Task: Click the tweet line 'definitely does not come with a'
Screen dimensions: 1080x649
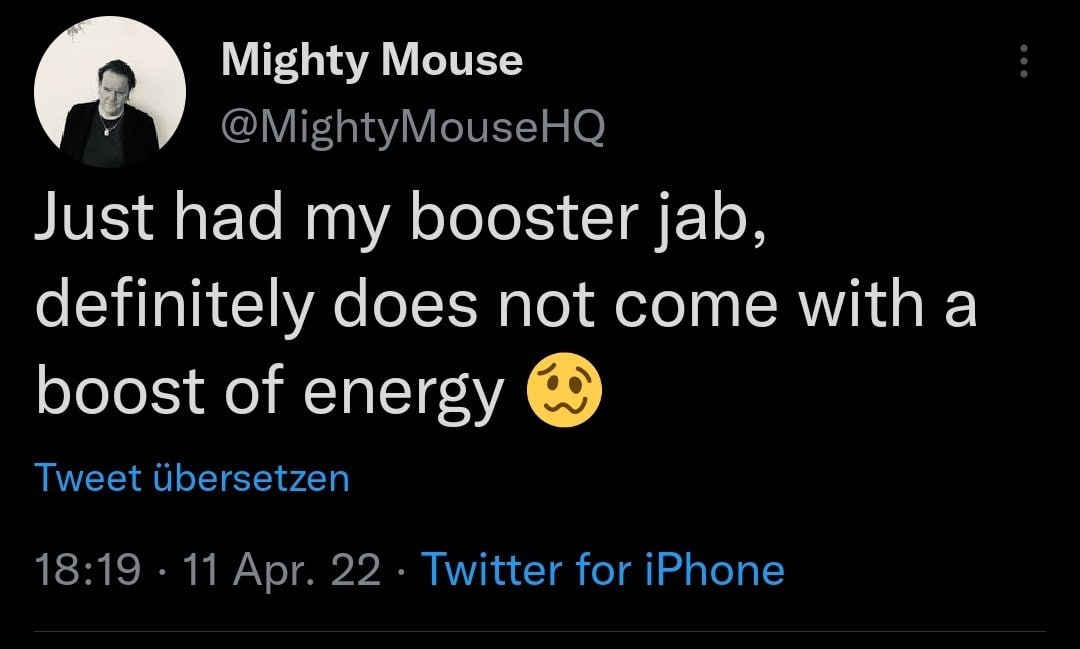Action: pyautogui.click(x=505, y=304)
